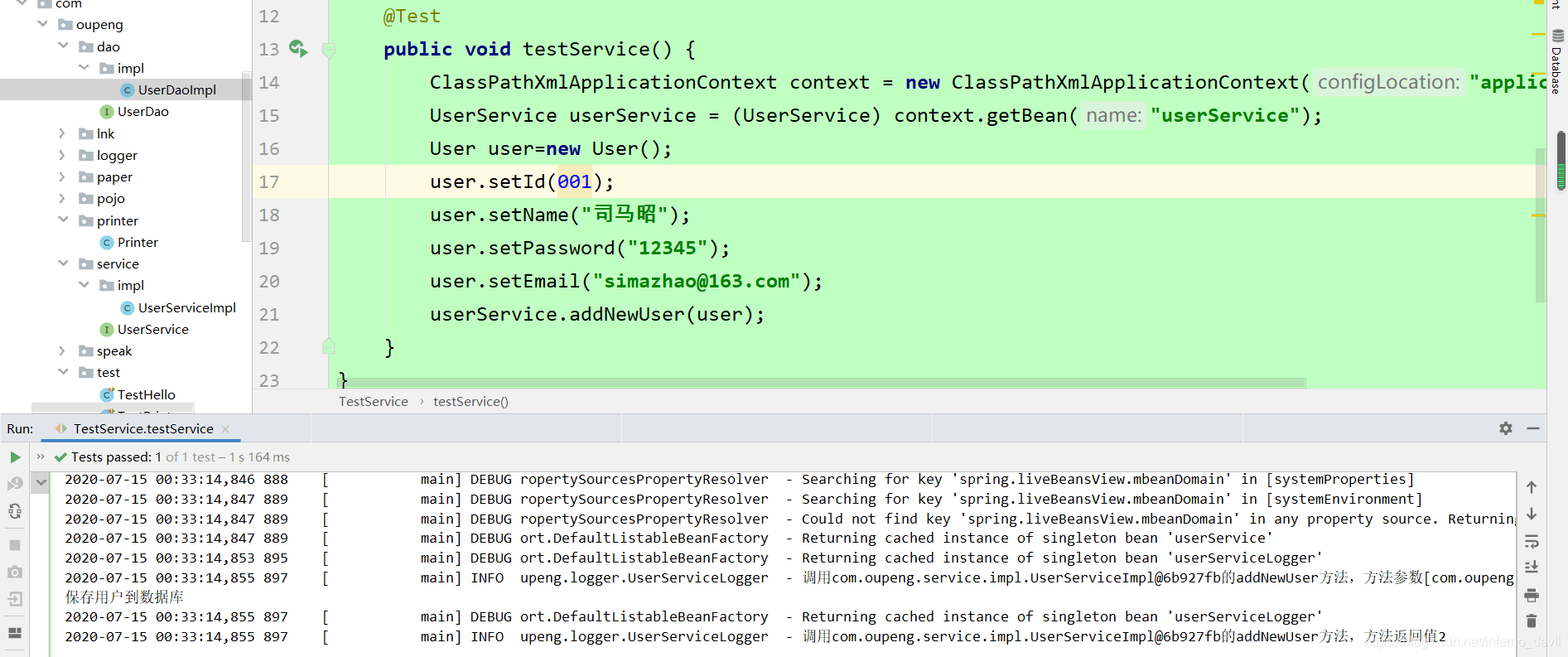This screenshot has height=657, width=1568.
Task: Click the Restore Layout icon in Run sidebar
Action: [x=15, y=633]
